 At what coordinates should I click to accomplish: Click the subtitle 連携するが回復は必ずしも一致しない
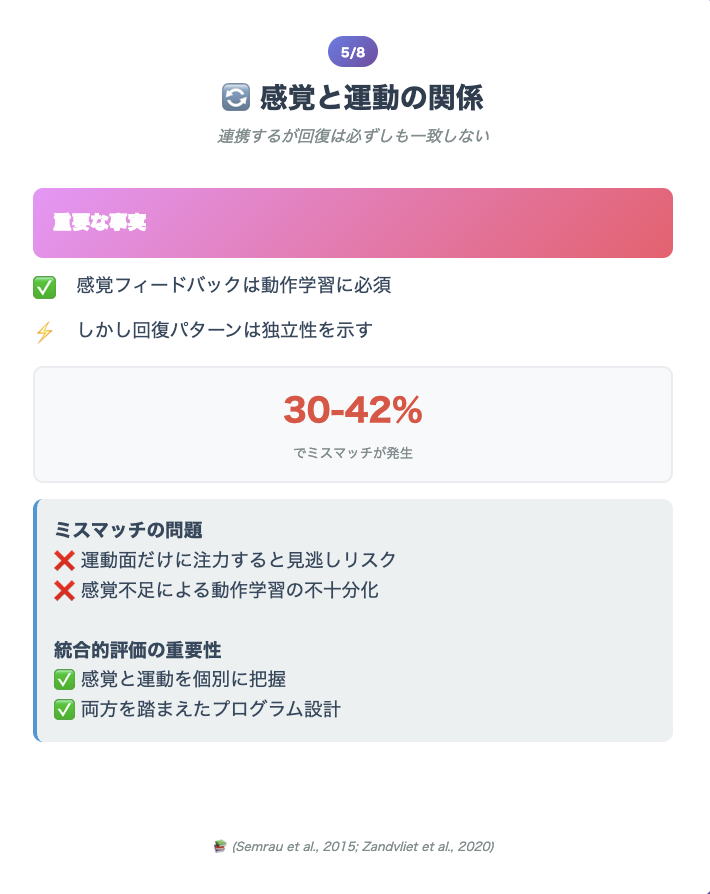click(353, 136)
